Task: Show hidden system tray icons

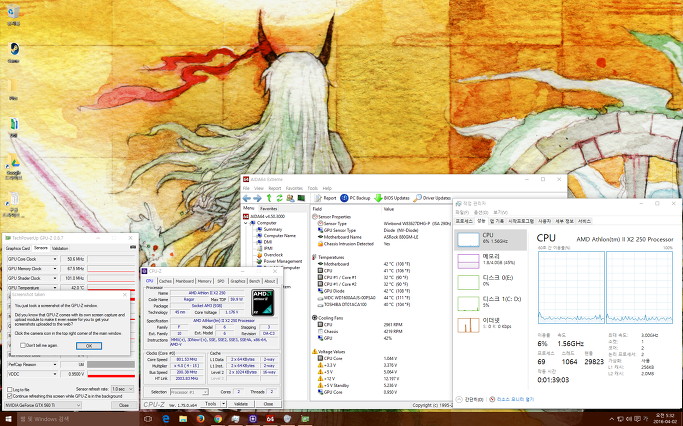Action: point(612,419)
